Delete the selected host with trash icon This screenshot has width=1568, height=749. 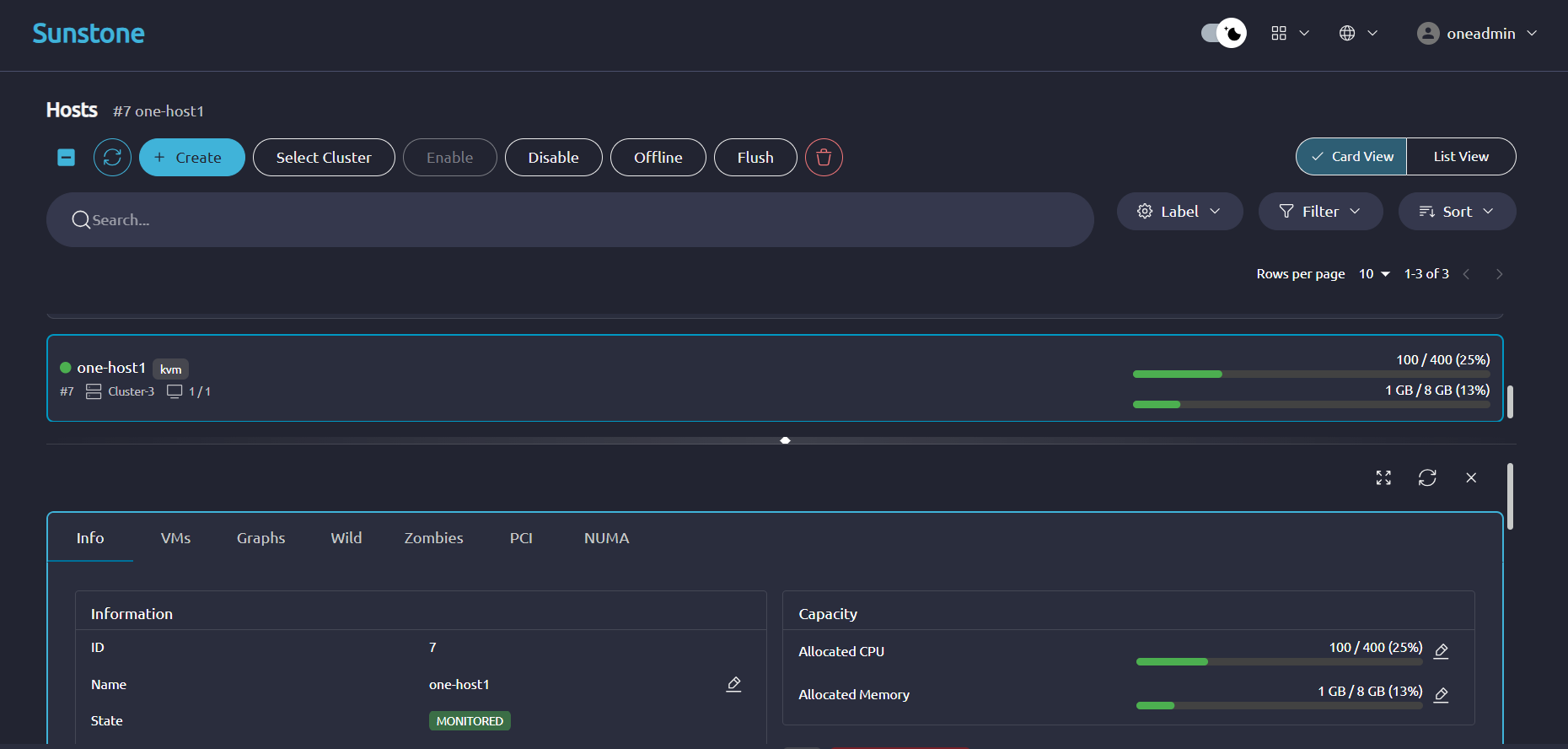tap(824, 158)
